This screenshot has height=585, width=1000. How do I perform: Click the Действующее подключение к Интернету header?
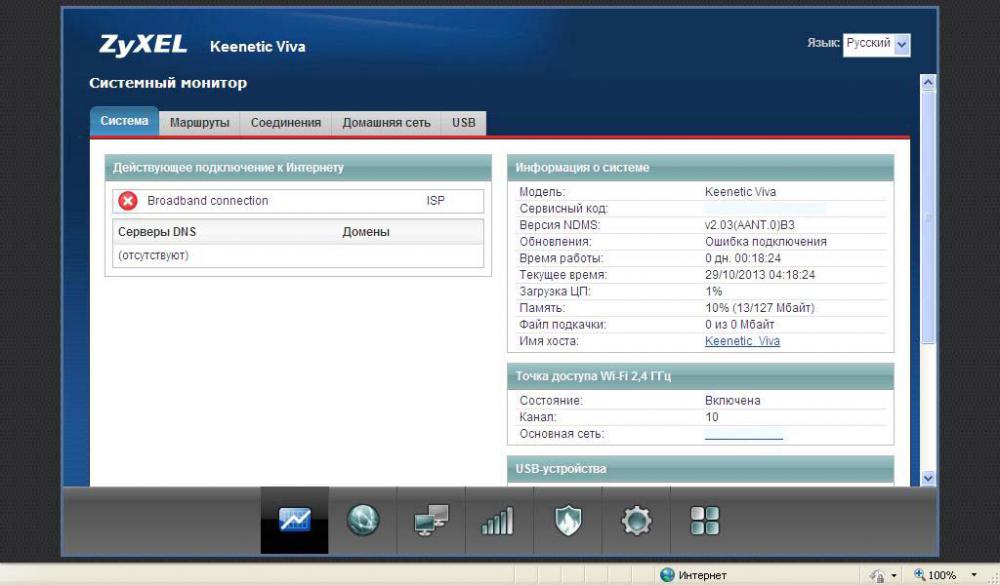click(298, 167)
